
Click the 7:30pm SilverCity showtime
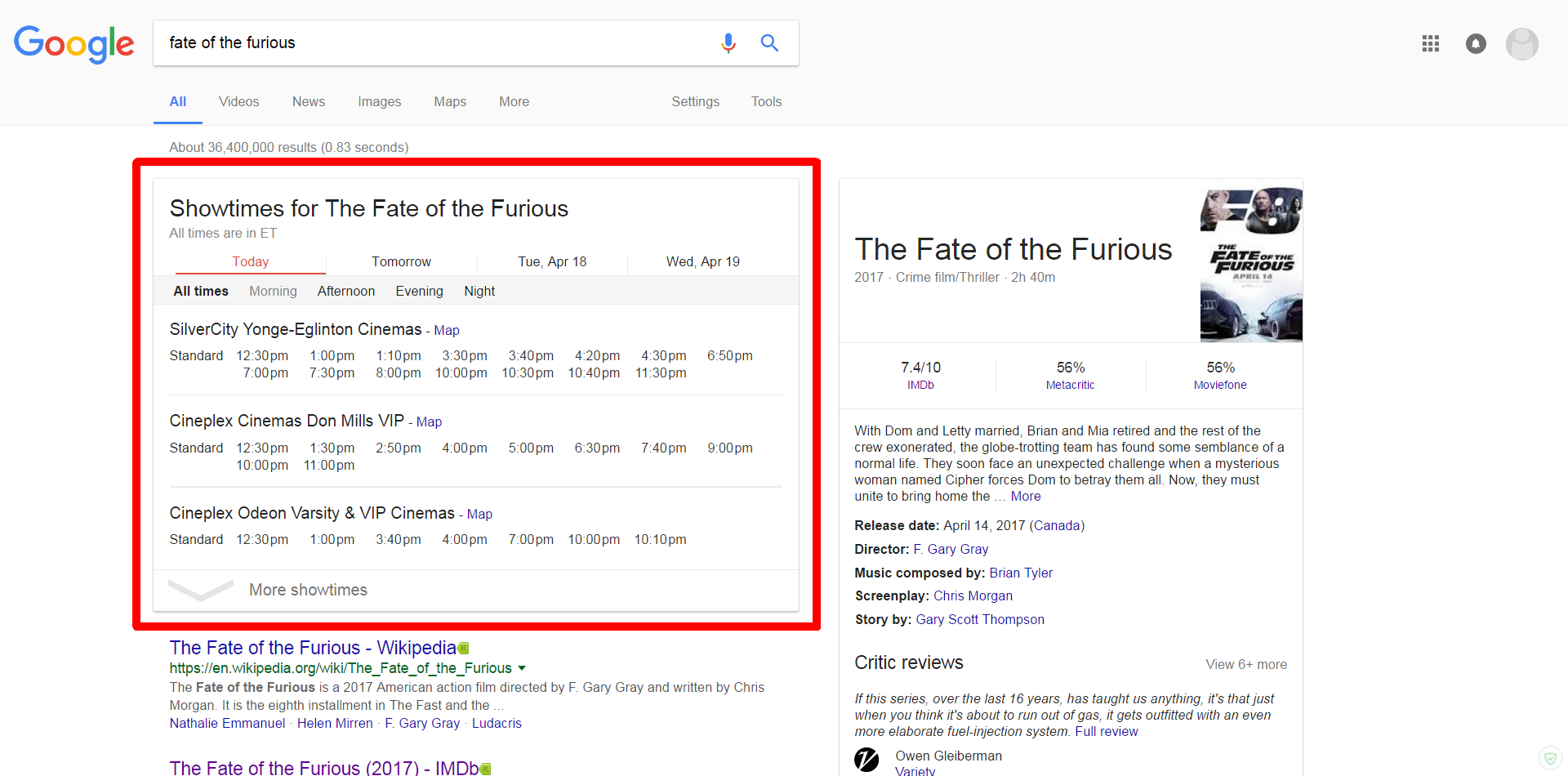(x=332, y=372)
